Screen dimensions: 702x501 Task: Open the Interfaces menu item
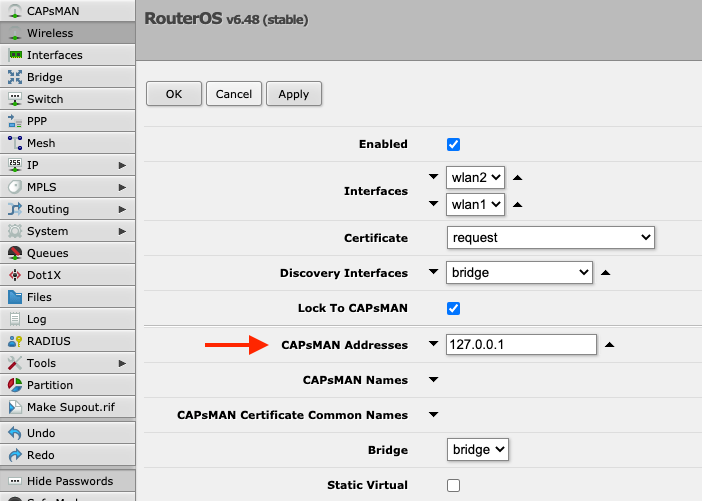(x=68, y=55)
